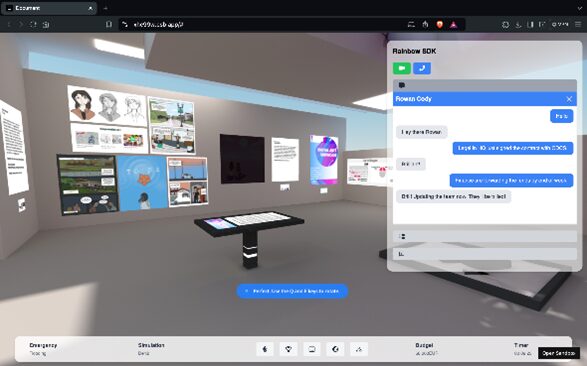Toggle the browser sidebar icon
Viewport: 587px width, 366px height.
pos(530,24)
